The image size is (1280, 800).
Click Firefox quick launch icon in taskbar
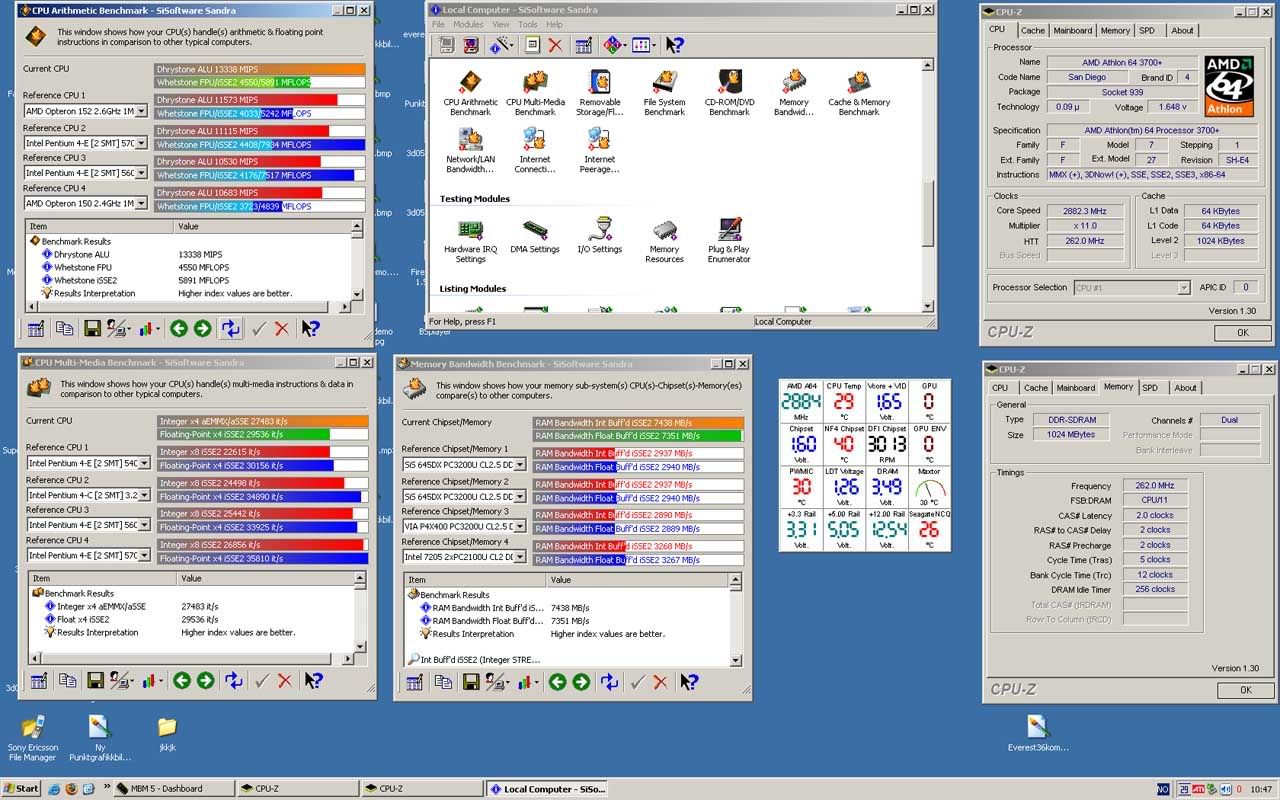point(71,788)
